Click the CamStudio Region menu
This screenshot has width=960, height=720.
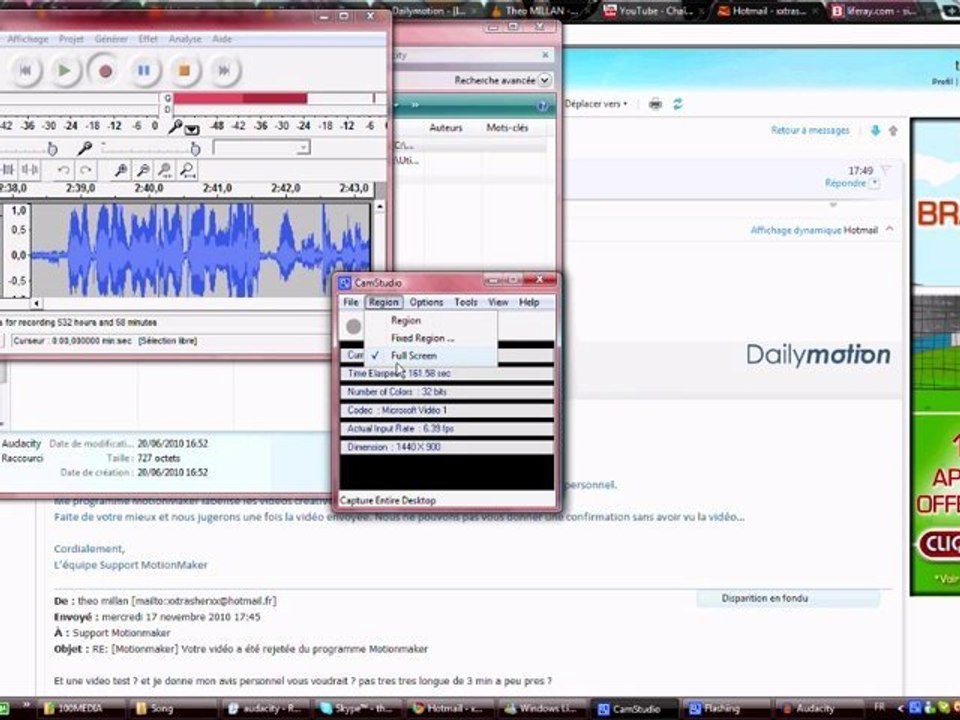click(x=383, y=302)
